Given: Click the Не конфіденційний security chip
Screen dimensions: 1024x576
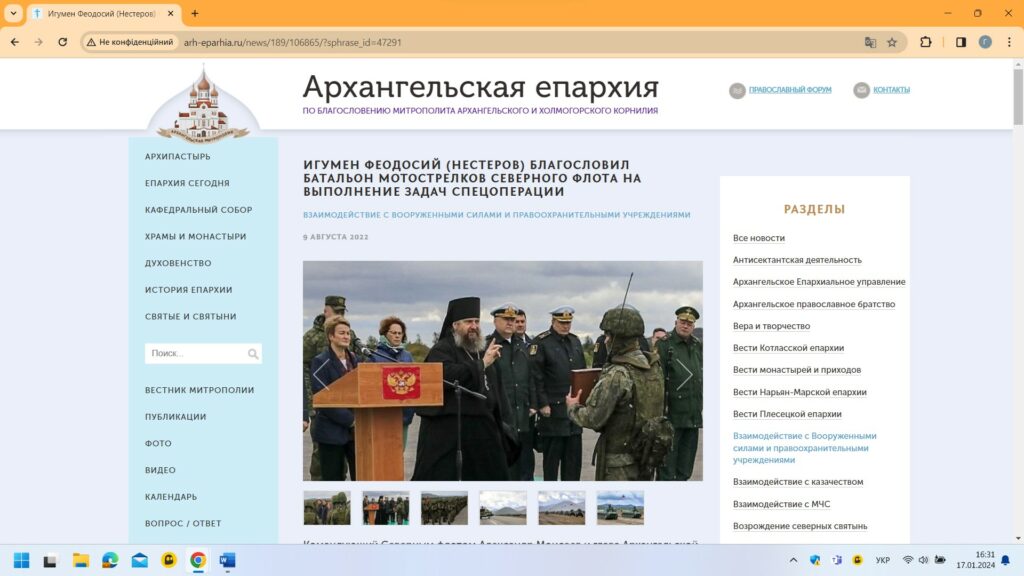Looking at the screenshot, I should click(x=130, y=42).
